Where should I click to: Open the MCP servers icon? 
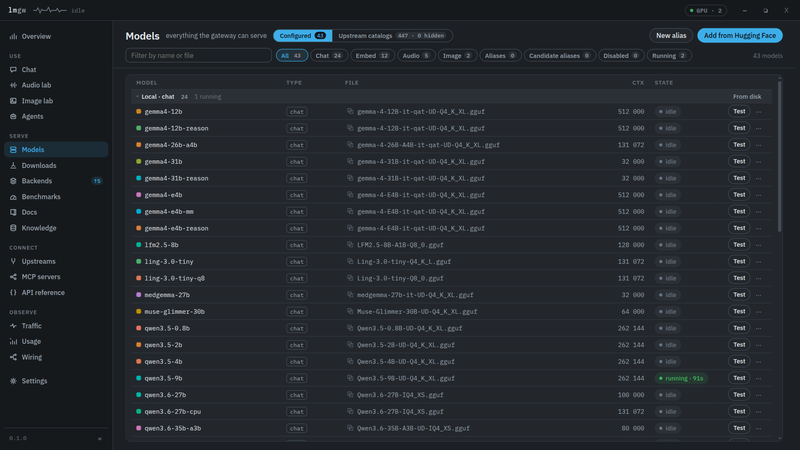13,277
